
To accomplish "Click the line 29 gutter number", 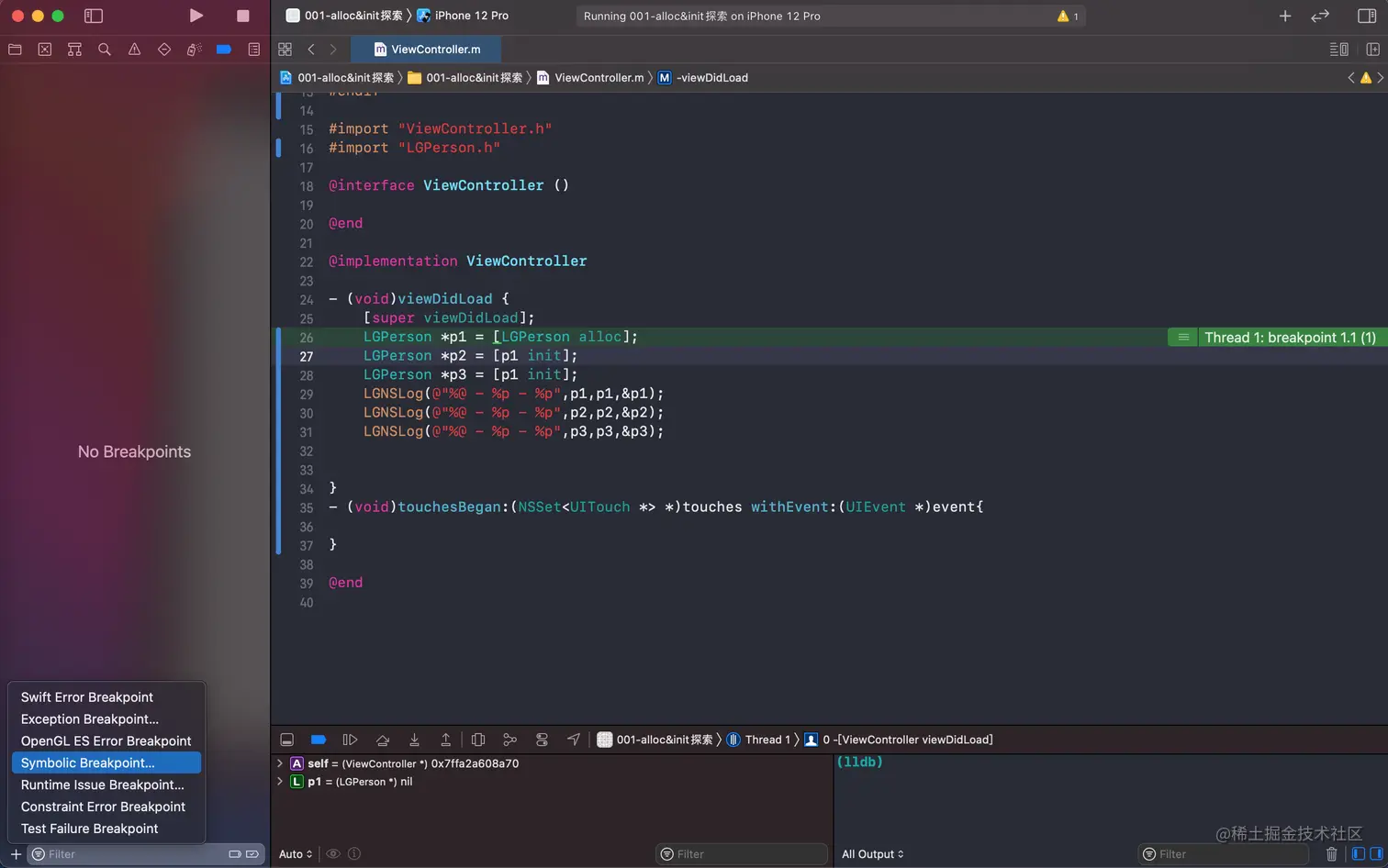I will click(306, 395).
